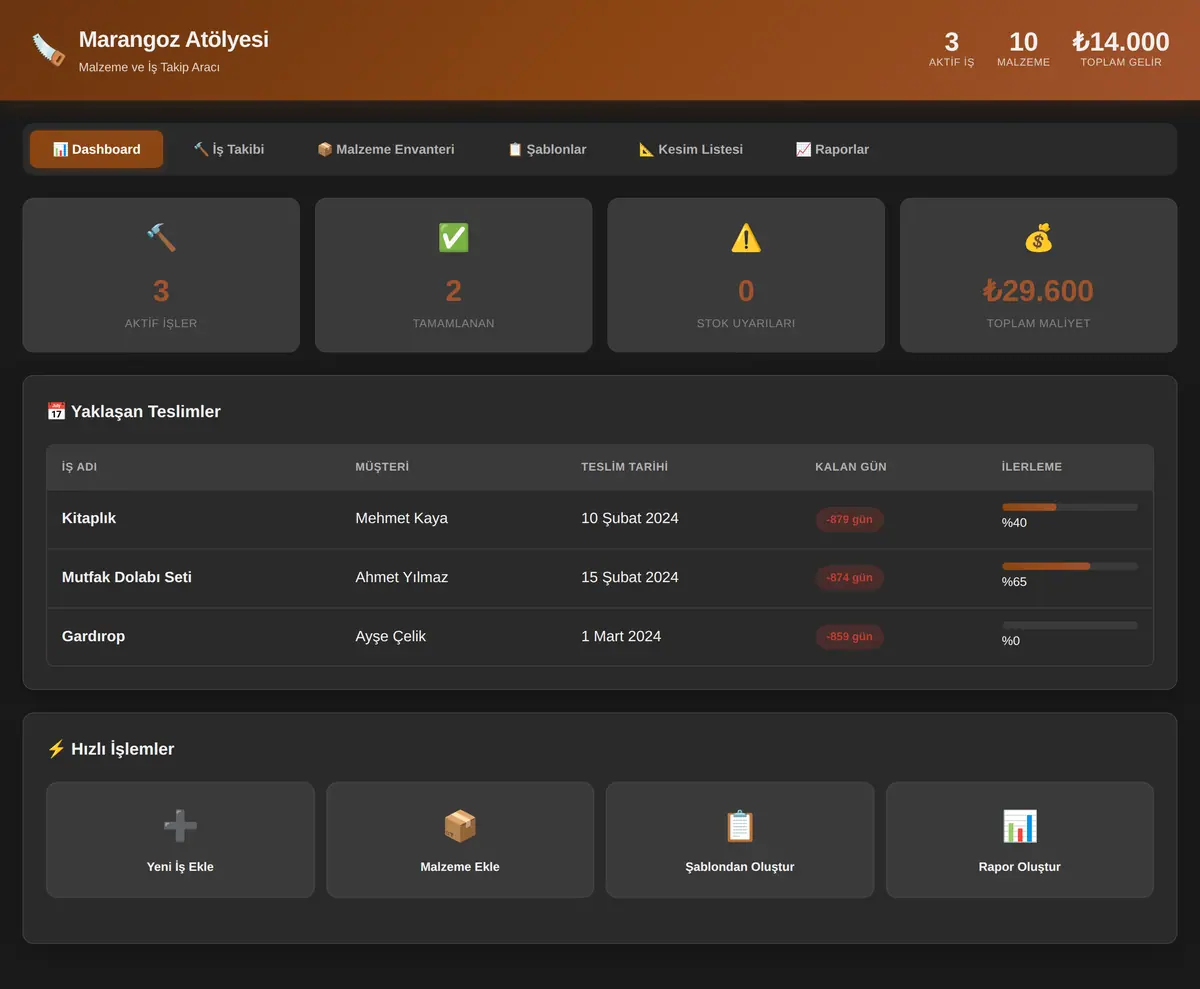
Task: Click the Toplam Gelir ₺14.000 header stat
Action: point(1121,48)
